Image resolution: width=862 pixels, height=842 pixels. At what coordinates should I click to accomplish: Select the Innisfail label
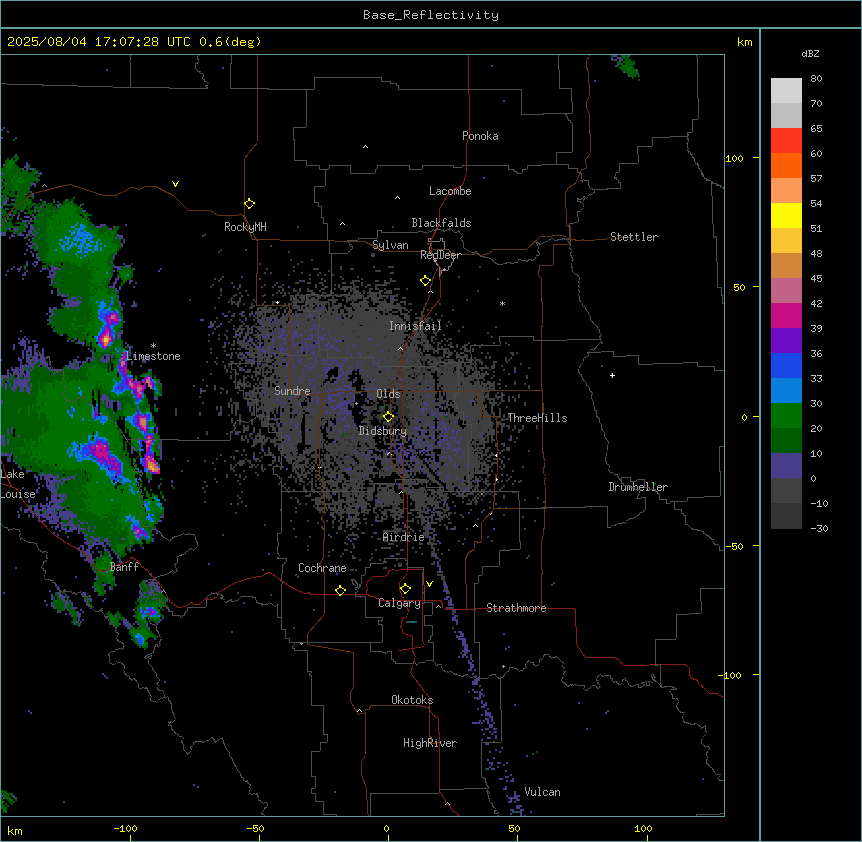[x=415, y=326]
